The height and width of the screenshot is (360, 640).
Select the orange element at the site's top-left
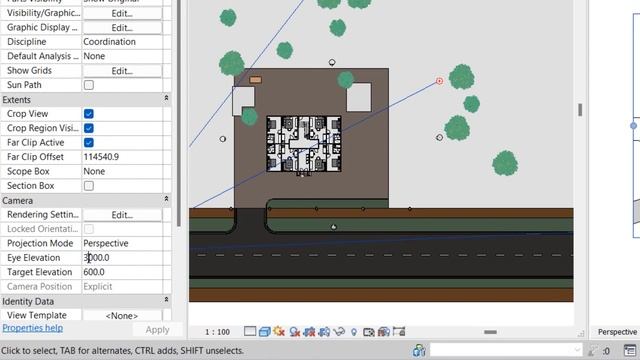[x=255, y=80]
